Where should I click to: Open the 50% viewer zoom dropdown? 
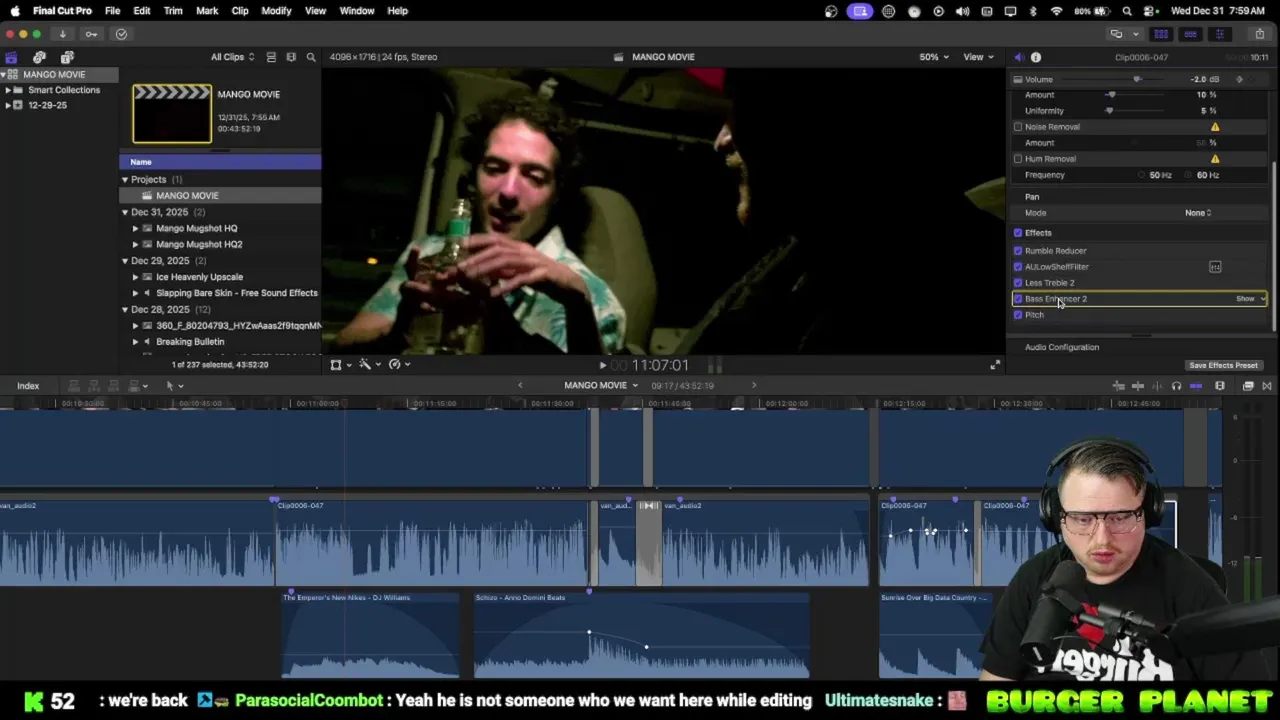pyautogui.click(x=934, y=57)
